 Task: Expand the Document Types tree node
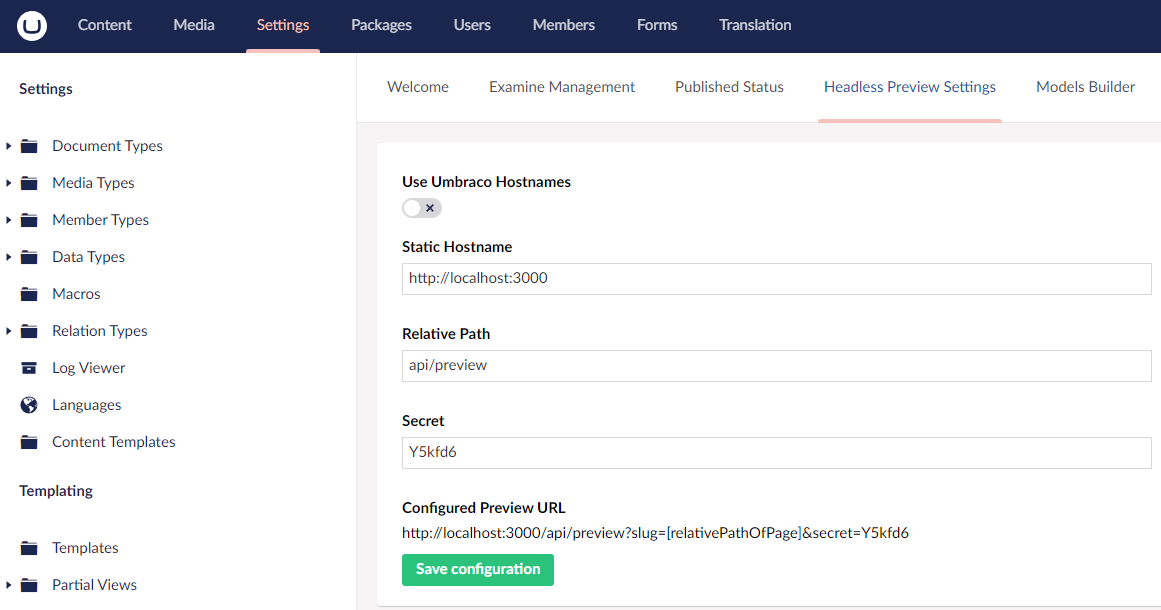click(x=8, y=146)
